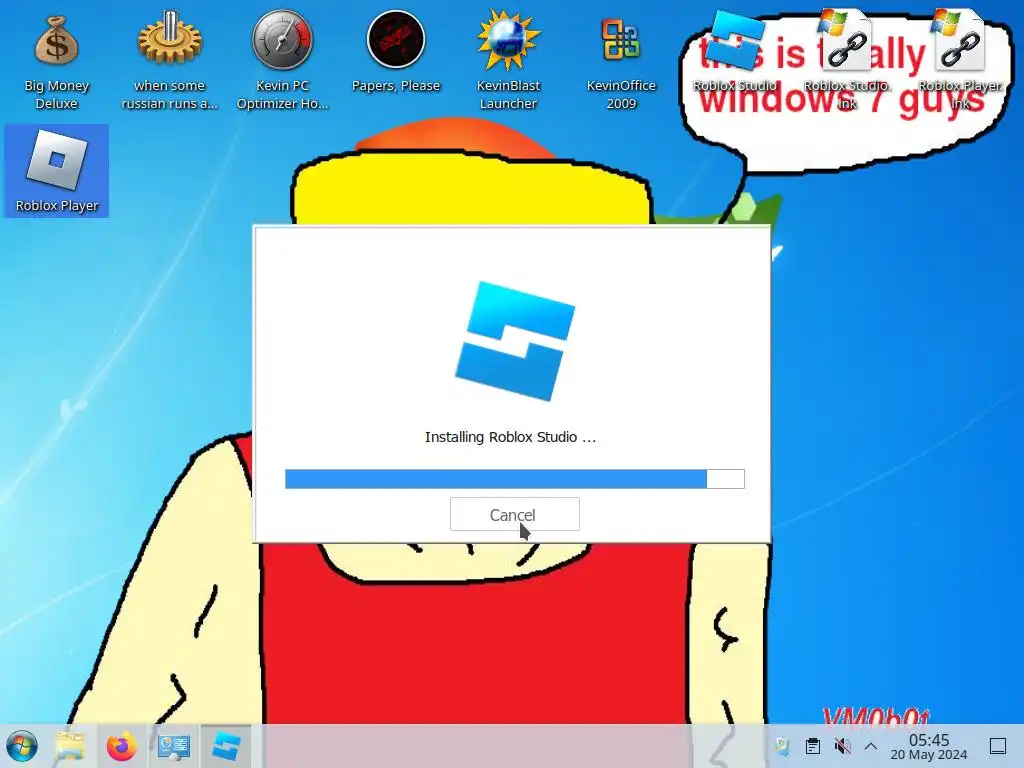Click the show desktop button
1024x768 pixels.
pyautogui.click(x=998, y=746)
